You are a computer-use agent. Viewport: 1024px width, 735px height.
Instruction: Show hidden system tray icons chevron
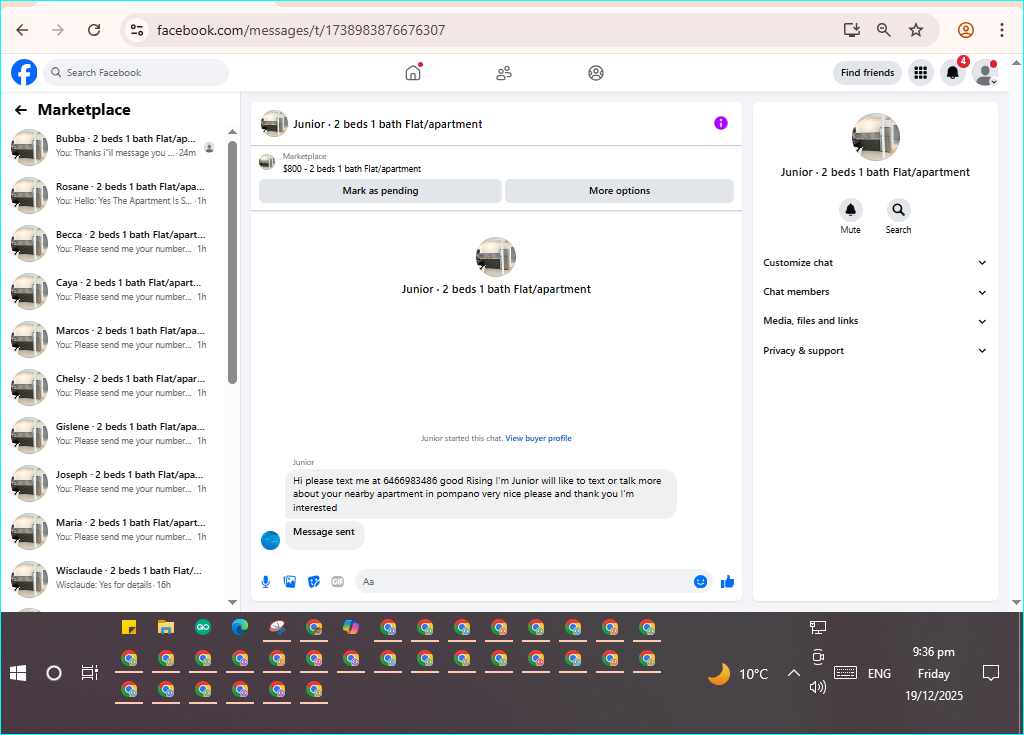(793, 673)
